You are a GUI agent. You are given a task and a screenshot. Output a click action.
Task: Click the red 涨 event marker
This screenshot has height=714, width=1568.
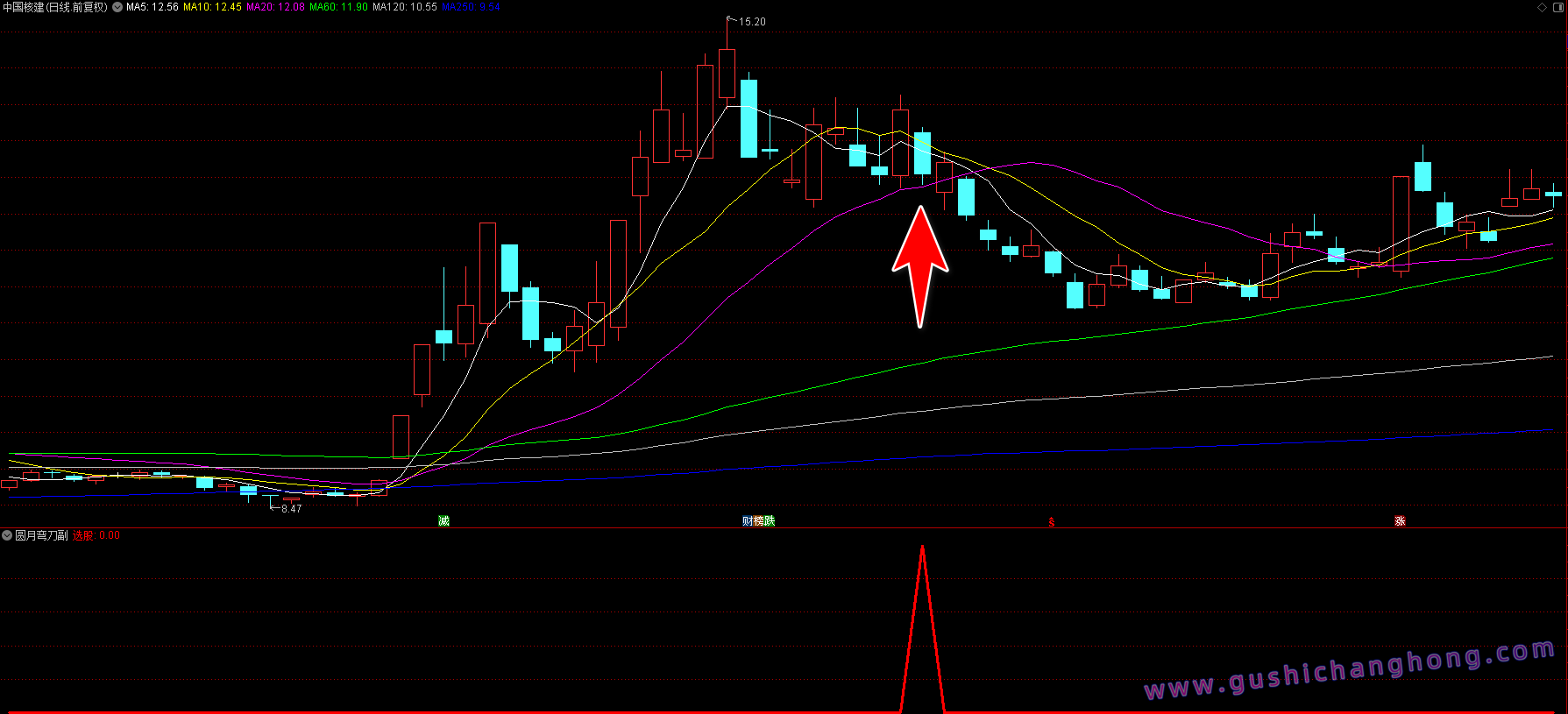[x=1400, y=521]
